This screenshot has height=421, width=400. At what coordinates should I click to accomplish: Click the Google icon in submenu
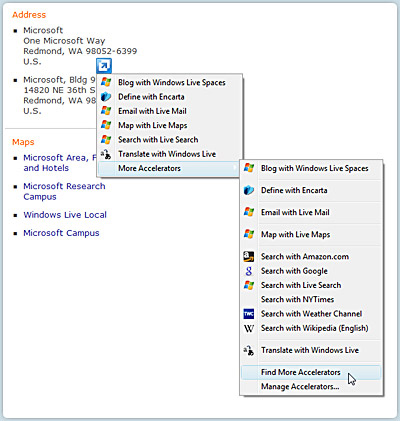(249, 271)
